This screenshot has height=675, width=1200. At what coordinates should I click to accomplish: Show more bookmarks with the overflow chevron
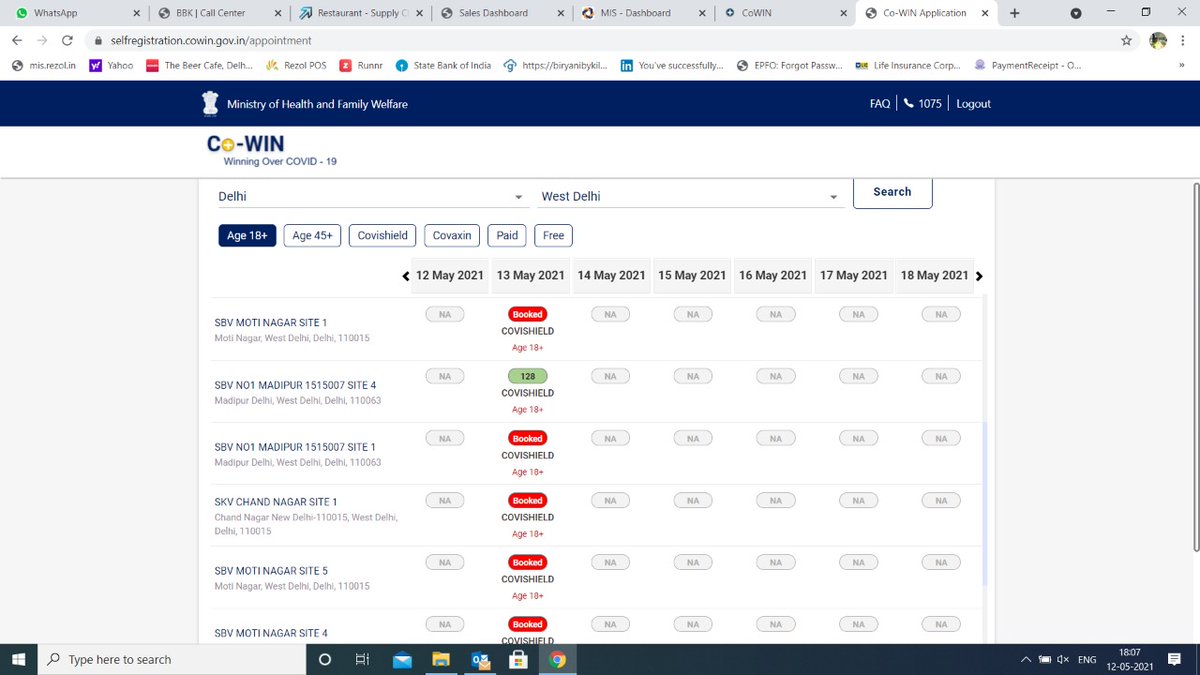pos(1182,66)
